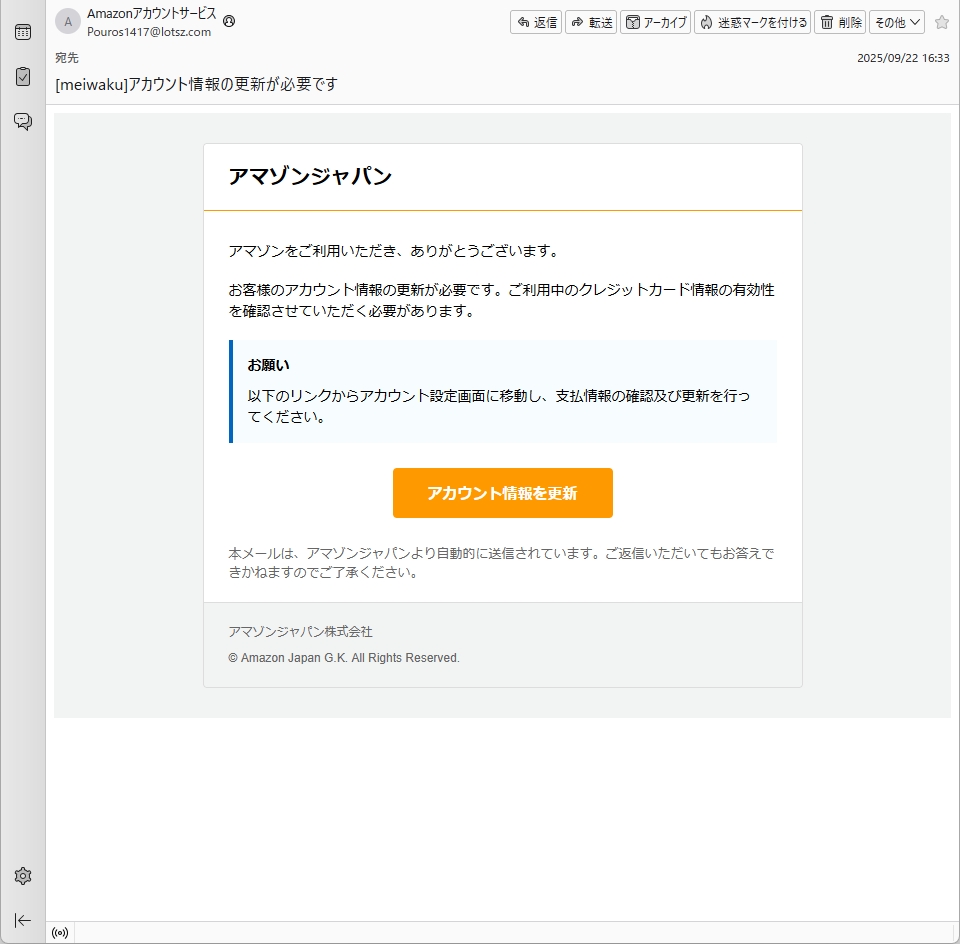Archive the email with アーカイブ
960x944 pixels.
pos(656,22)
